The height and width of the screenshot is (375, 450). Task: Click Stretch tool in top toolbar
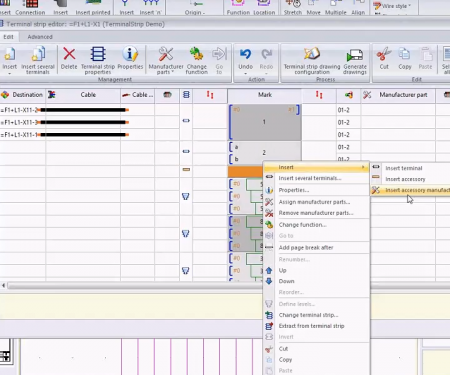tap(293, 7)
